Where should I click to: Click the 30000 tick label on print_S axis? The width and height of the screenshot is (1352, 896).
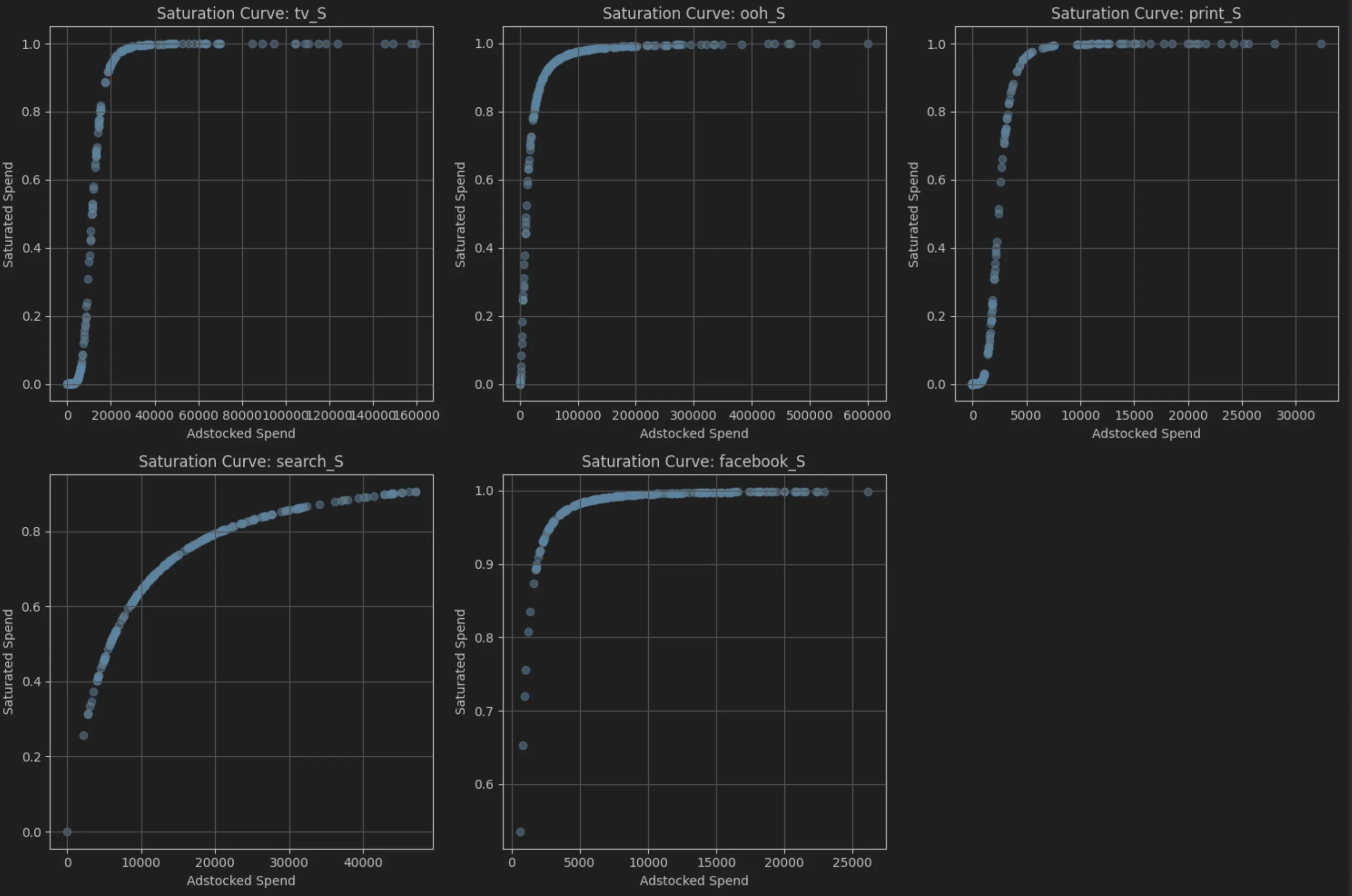coord(1295,416)
